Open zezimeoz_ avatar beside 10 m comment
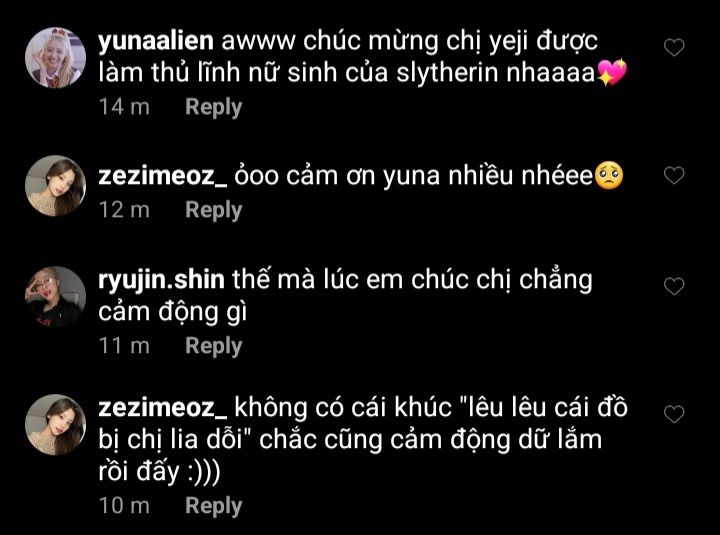This screenshot has width=720, height=535. 56,424
